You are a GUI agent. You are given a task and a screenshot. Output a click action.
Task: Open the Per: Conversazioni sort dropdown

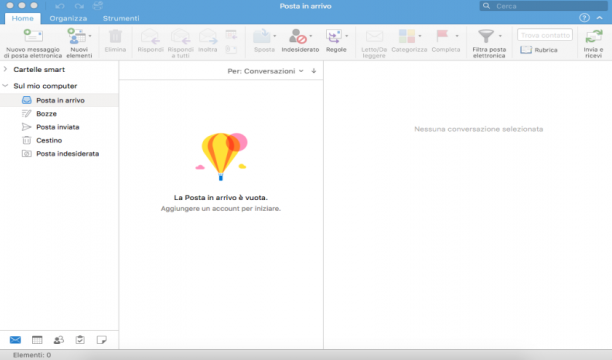[x=265, y=71]
